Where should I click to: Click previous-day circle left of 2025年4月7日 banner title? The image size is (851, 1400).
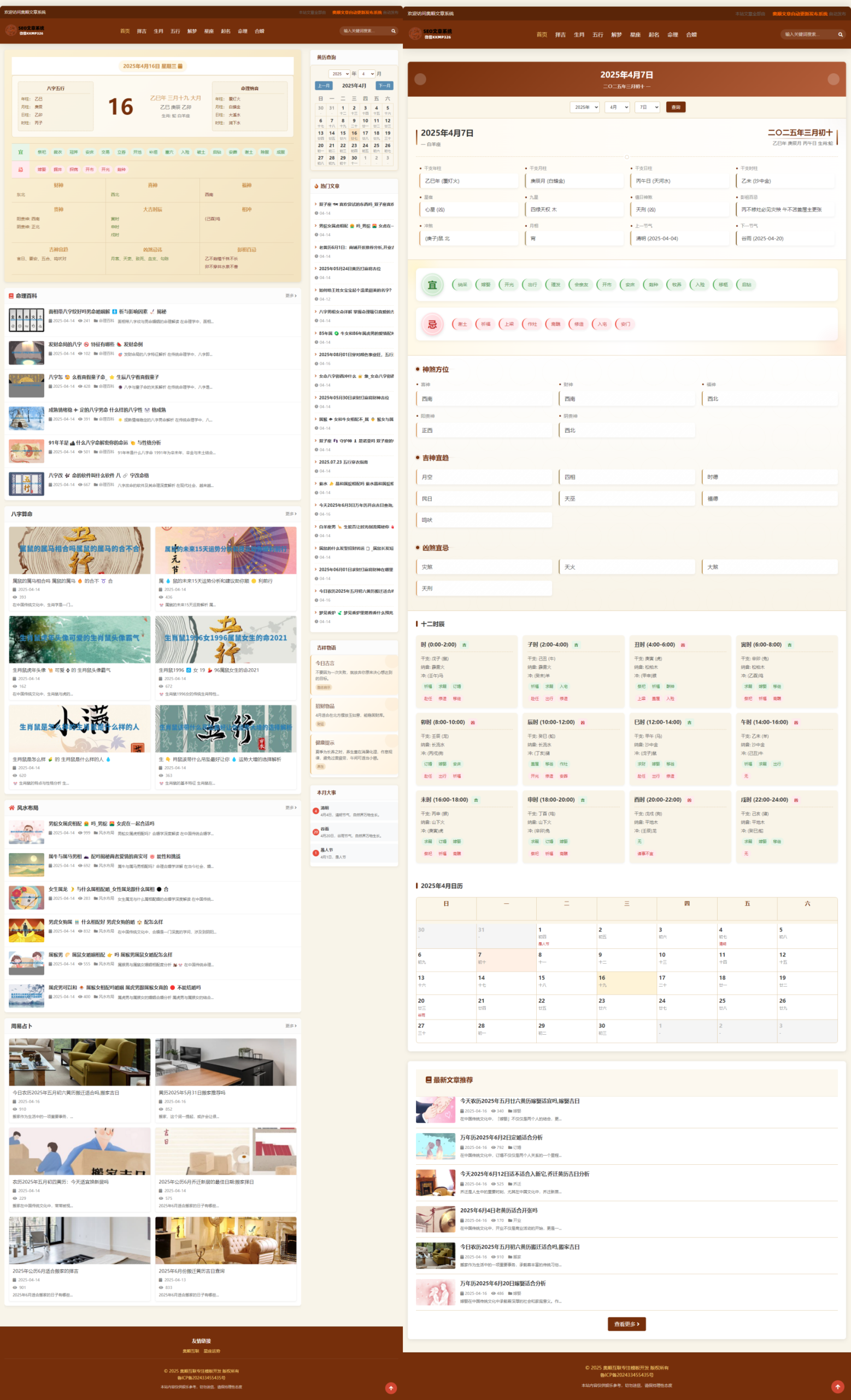tap(420, 79)
